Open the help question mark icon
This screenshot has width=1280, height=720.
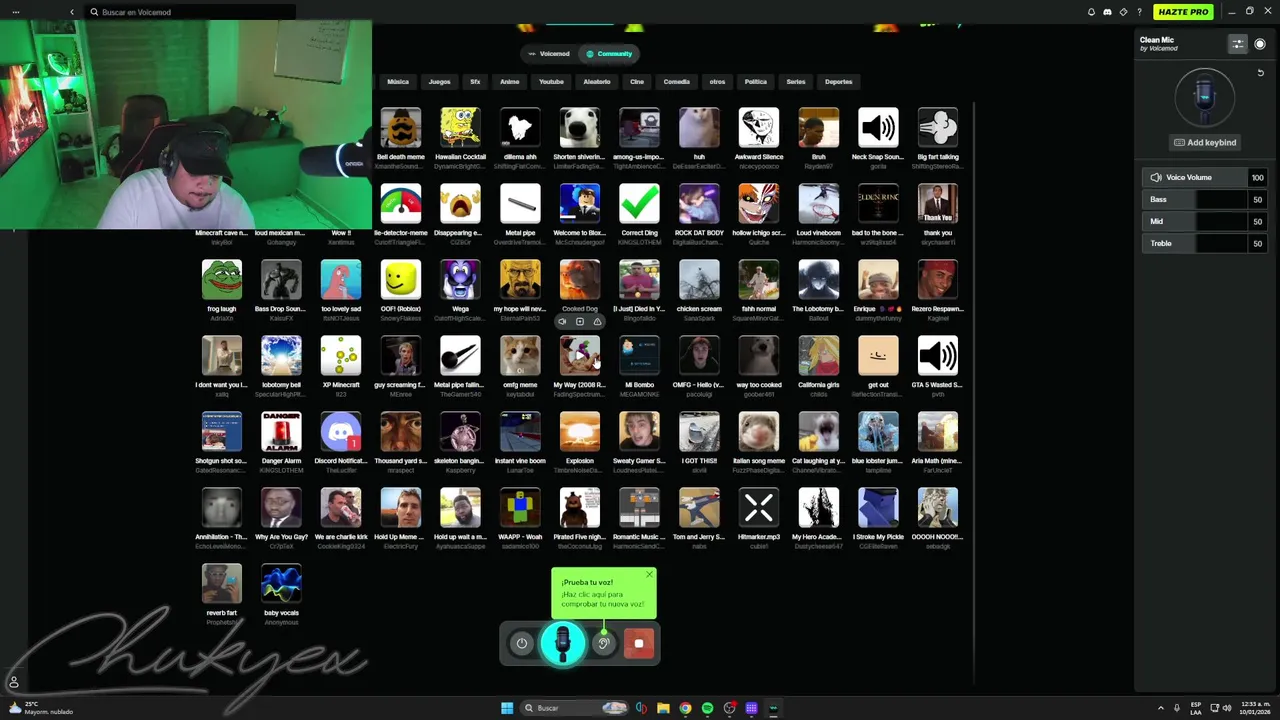pos(1139,12)
